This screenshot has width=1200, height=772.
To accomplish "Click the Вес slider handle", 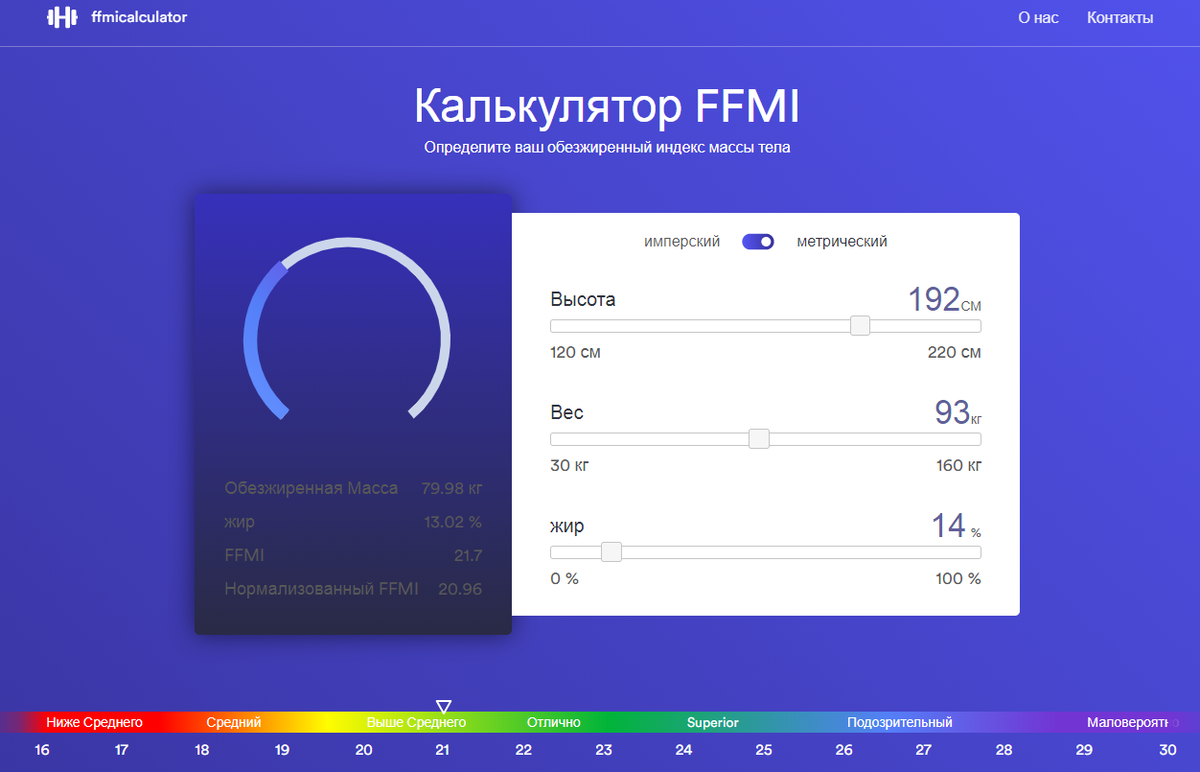I will click(759, 438).
